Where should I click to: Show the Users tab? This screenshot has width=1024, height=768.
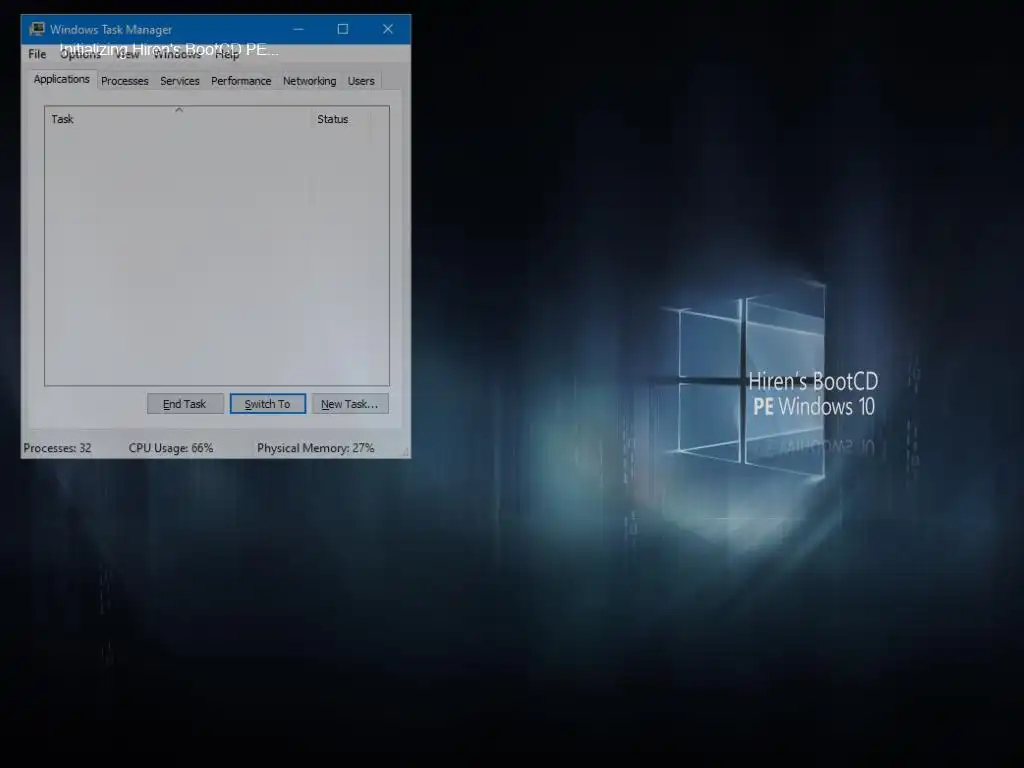(361, 81)
